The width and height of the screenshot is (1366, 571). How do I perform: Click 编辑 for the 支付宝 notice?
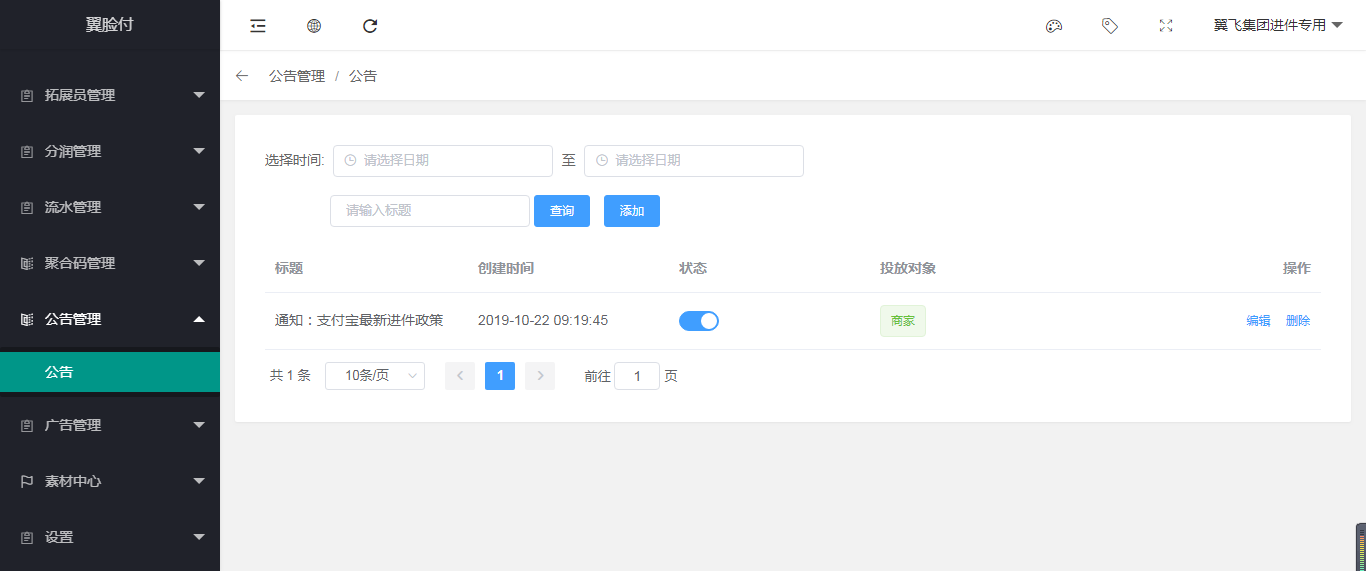tap(1258, 321)
